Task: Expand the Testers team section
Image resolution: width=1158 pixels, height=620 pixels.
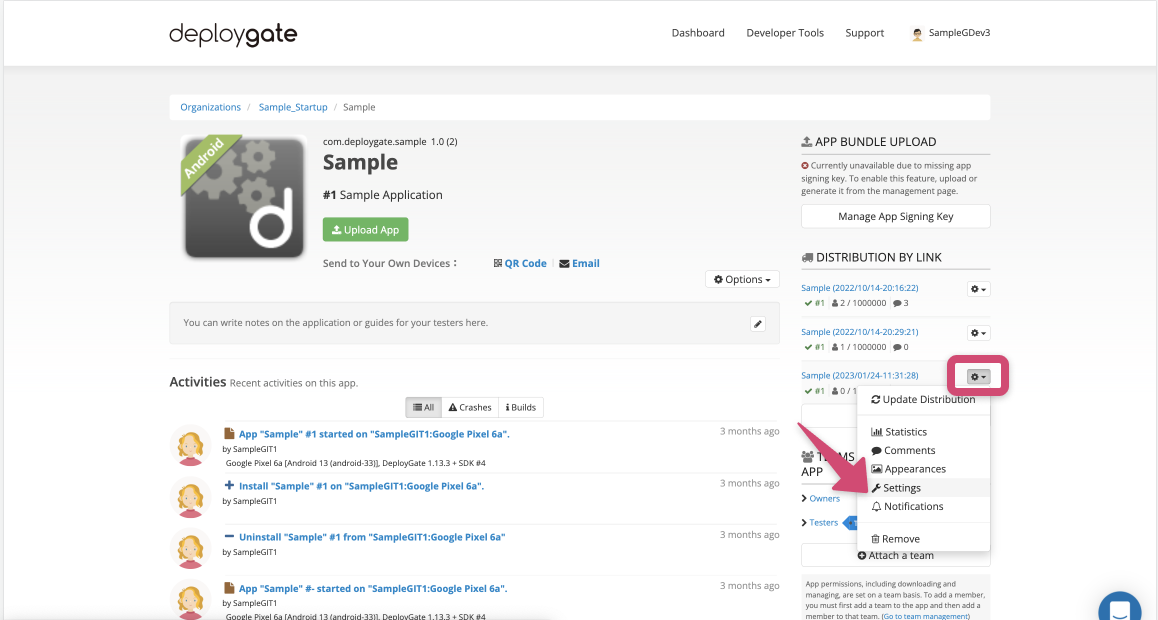Action: 823,522
